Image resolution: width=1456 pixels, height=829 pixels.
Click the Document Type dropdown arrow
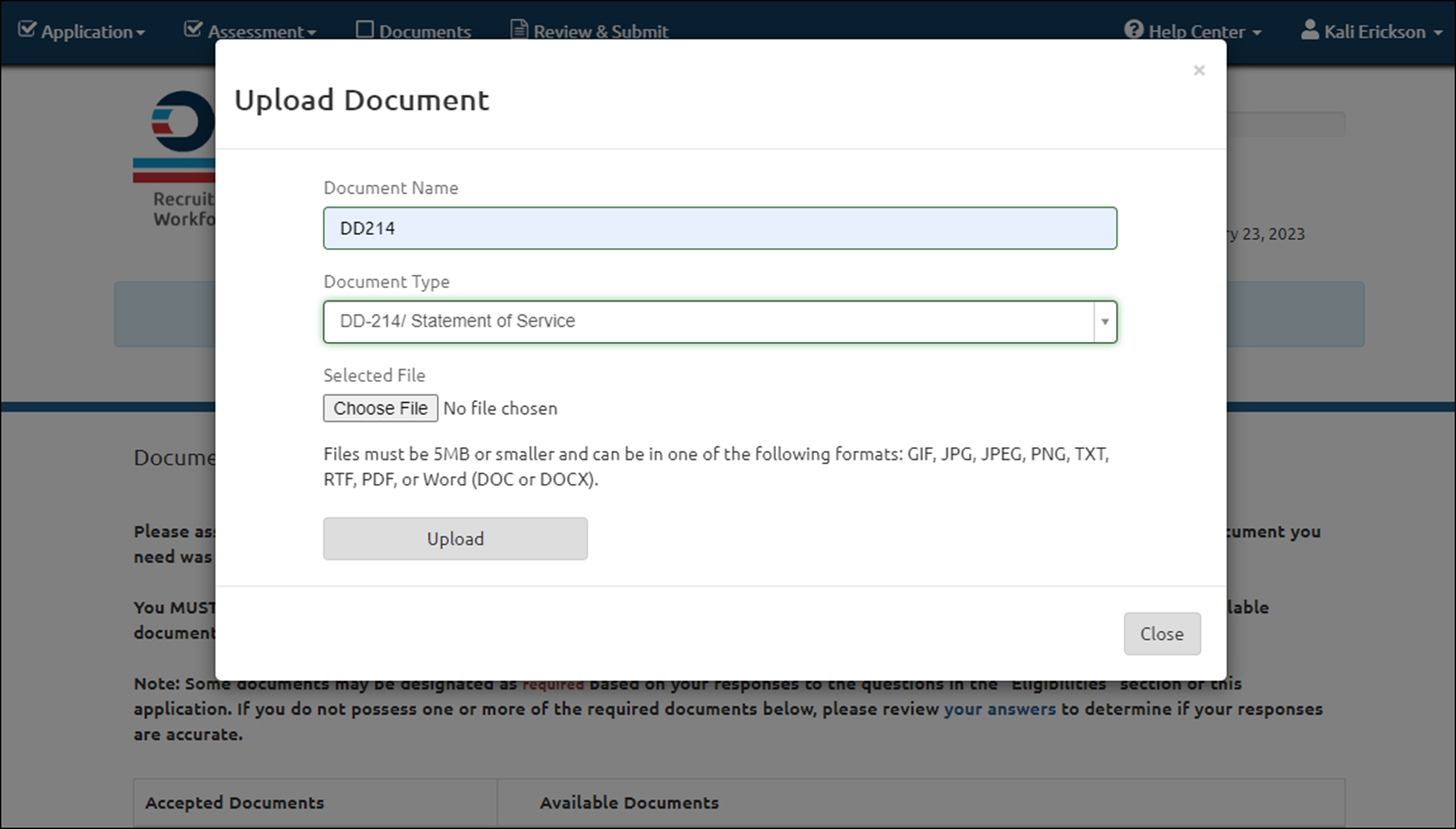point(1104,321)
